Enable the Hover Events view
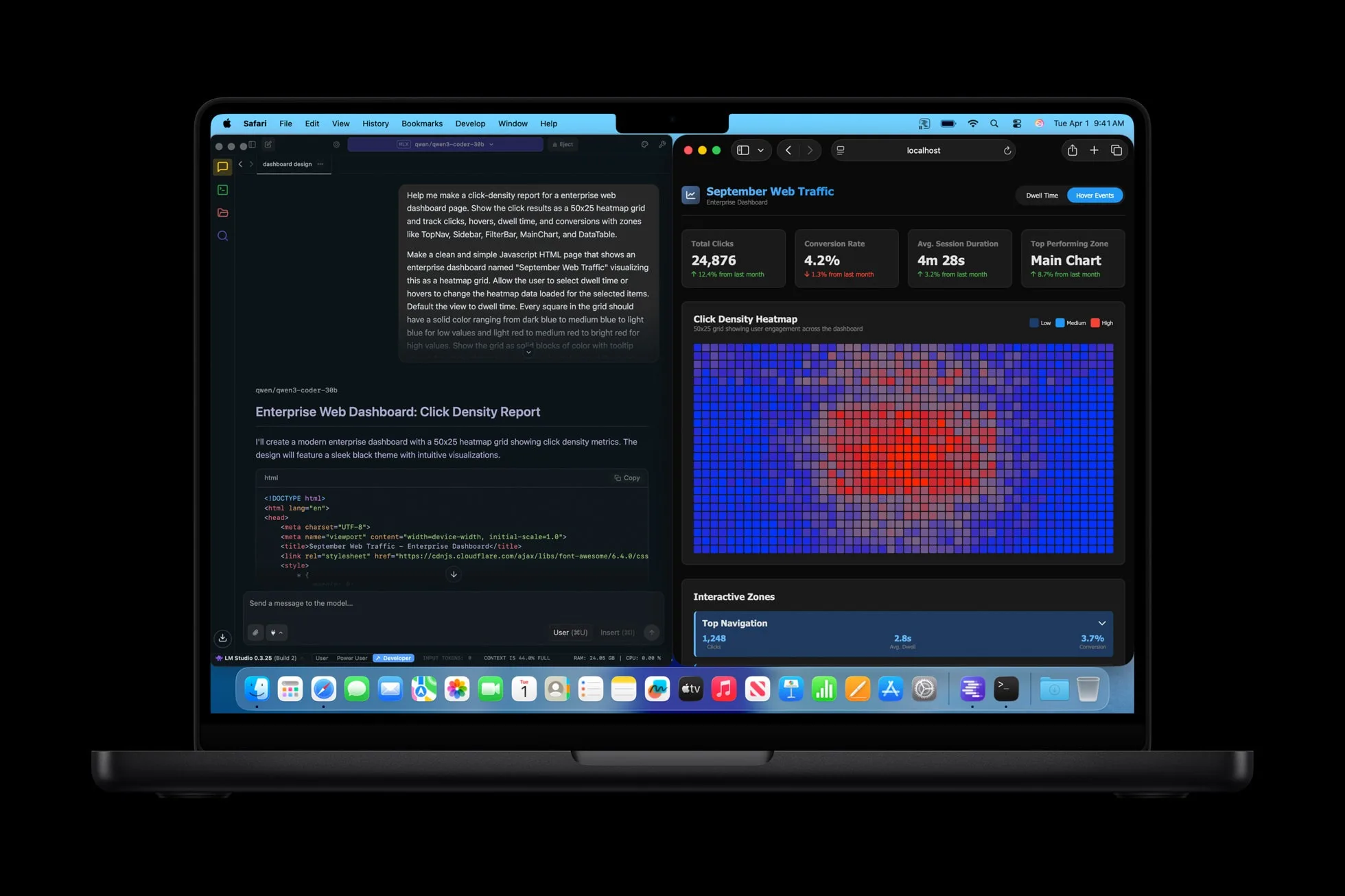1345x896 pixels. click(x=1095, y=195)
